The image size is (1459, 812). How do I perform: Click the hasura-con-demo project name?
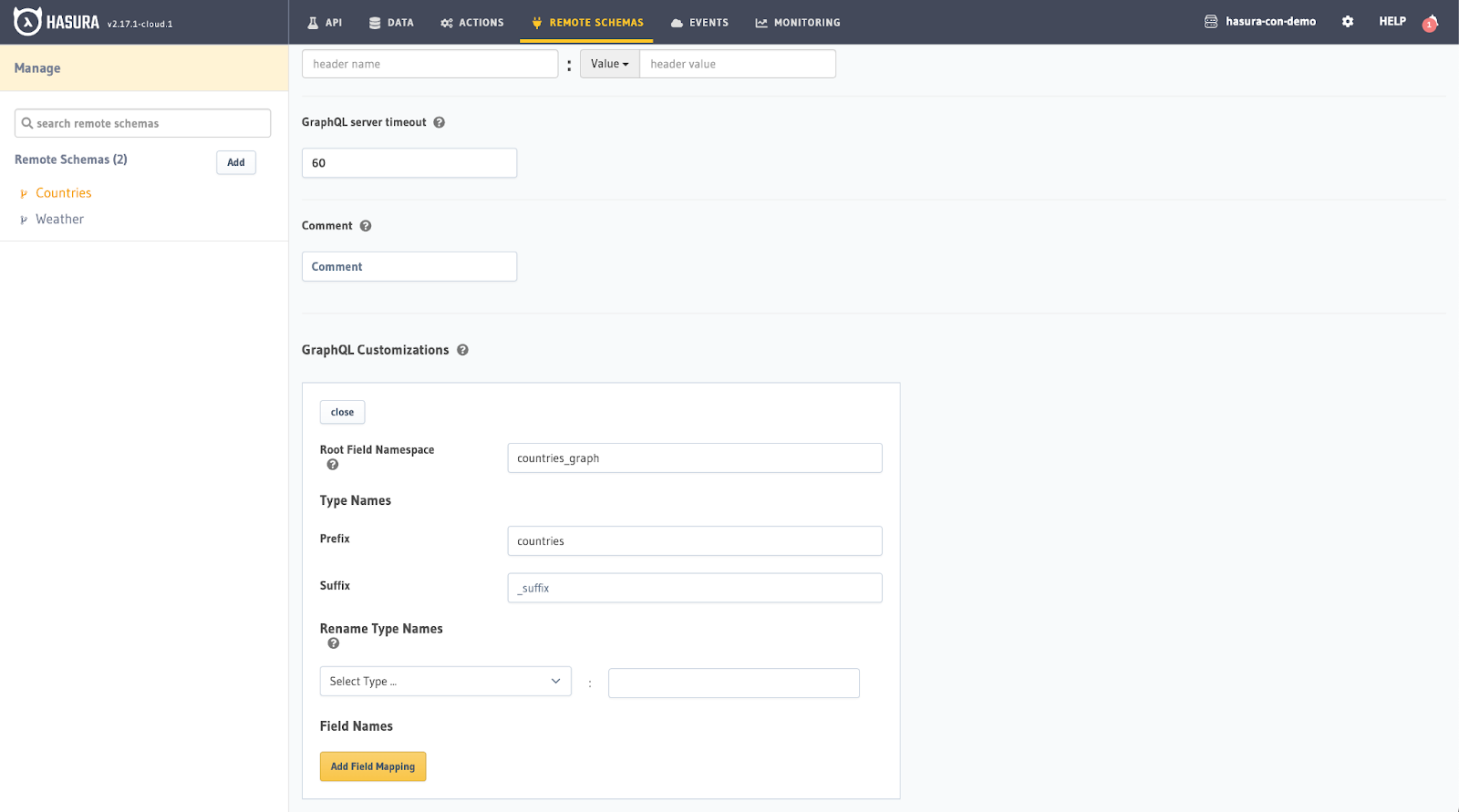1270,22
